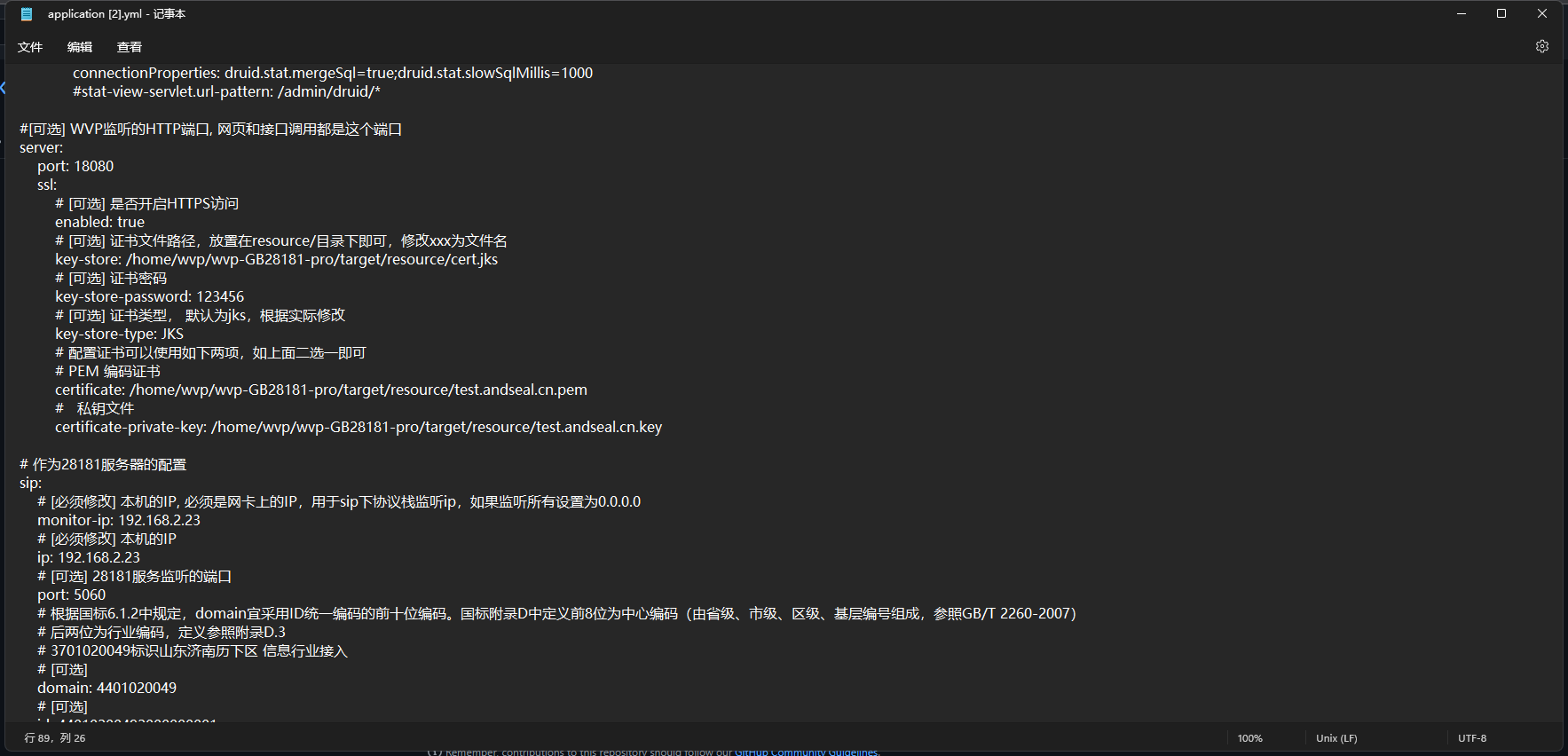
Task: Click the line 'monitor-ip: 192.168.2.23'
Action: [119, 520]
